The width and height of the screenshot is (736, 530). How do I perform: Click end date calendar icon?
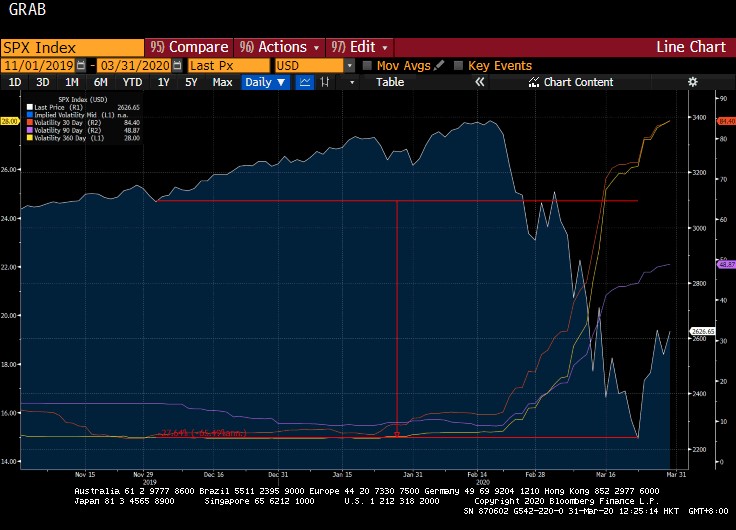(x=176, y=65)
